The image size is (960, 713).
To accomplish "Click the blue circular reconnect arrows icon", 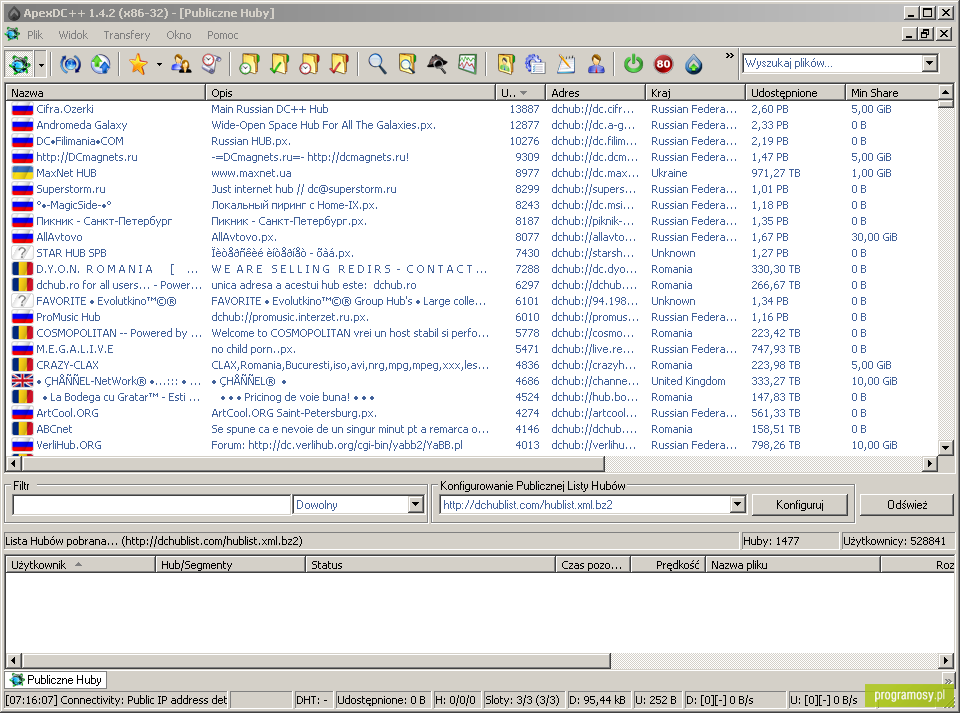I will tap(70, 64).
